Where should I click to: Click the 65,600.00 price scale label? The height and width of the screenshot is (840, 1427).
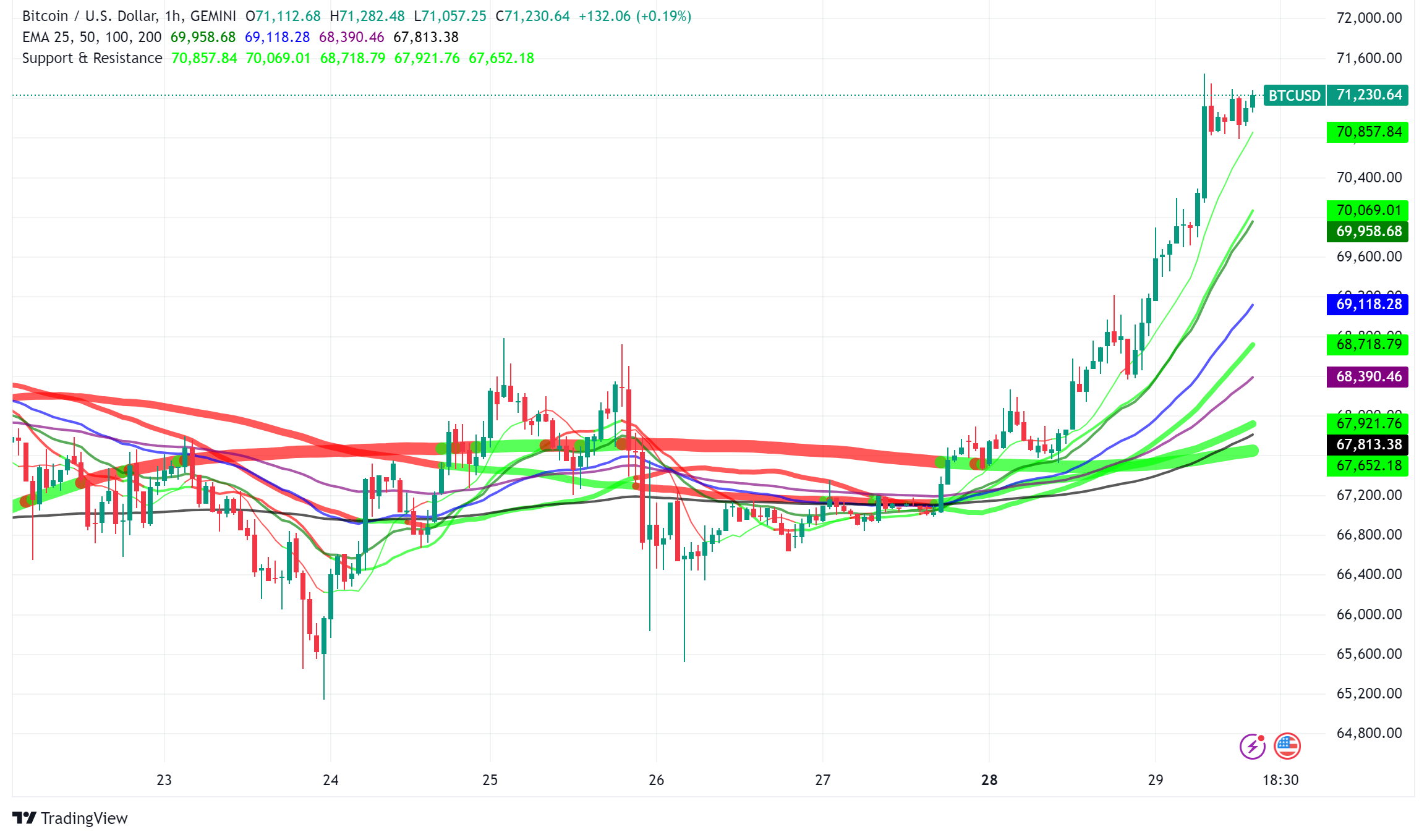pyautogui.click(x=1369, y=654)
